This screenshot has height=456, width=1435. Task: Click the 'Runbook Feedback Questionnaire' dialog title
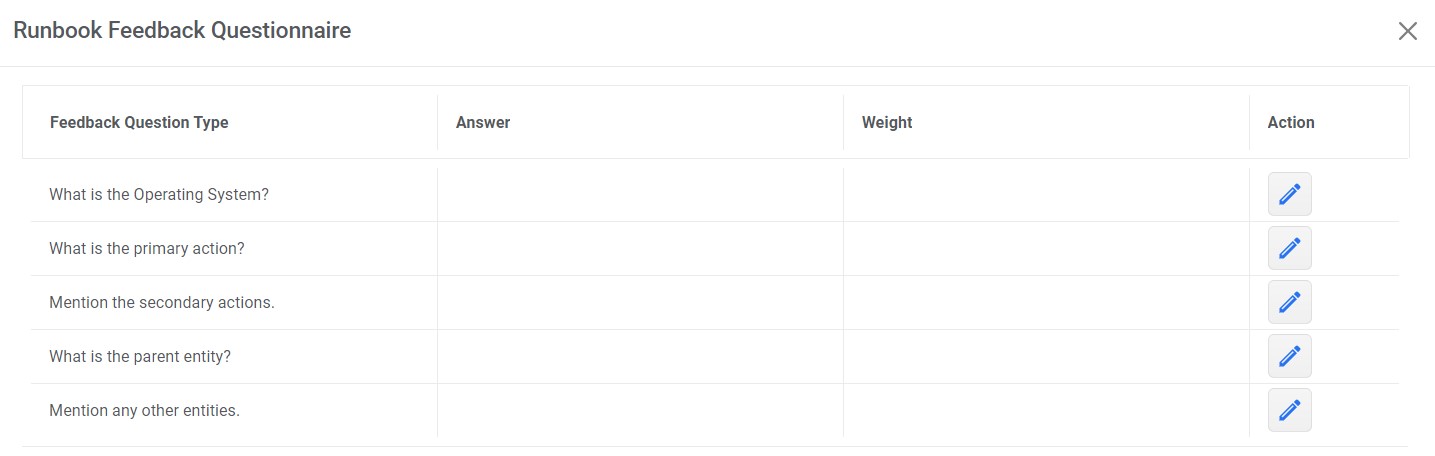pyautogui.click(x=182, y=31)
